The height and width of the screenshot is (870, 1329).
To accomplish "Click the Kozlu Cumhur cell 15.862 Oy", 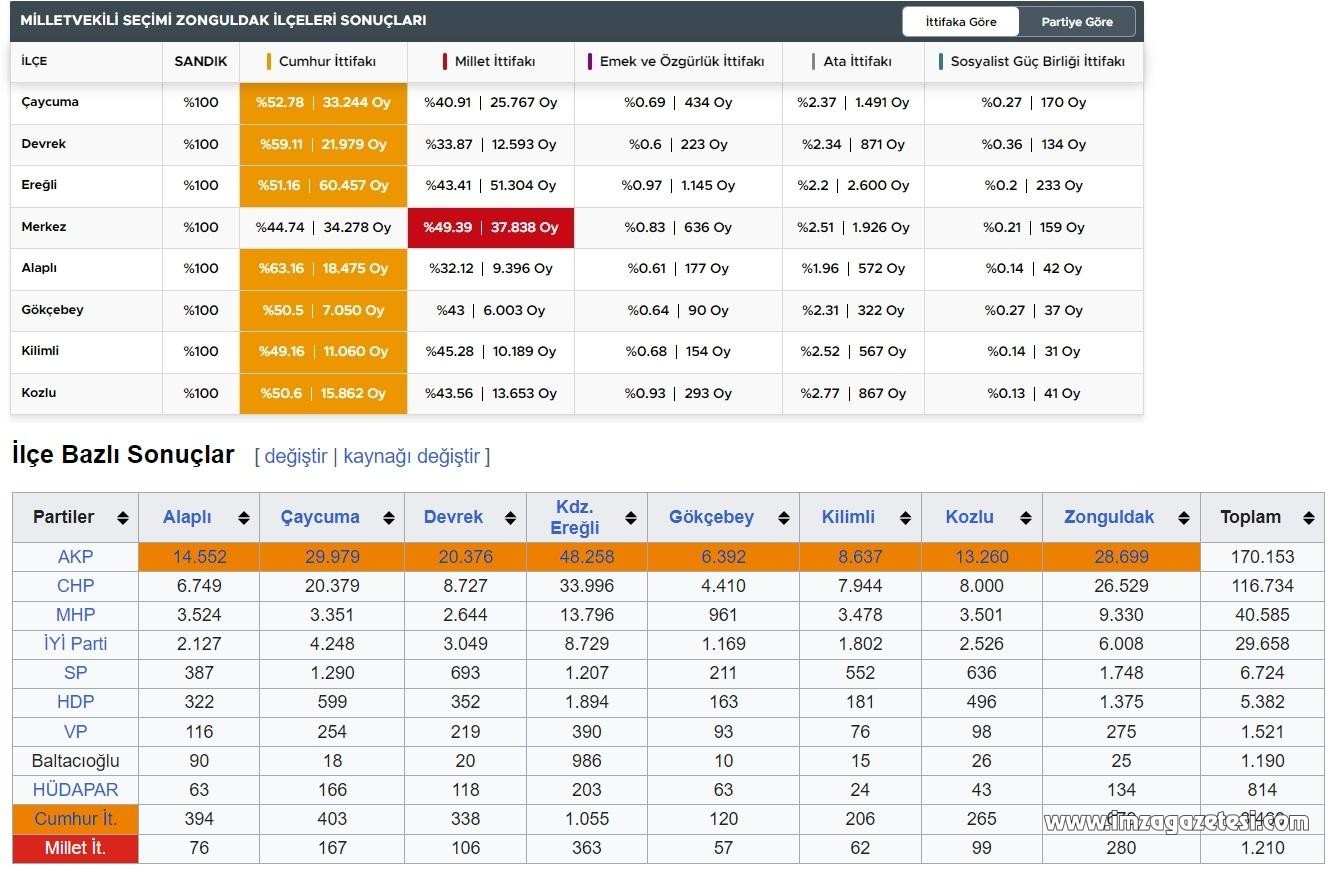I will [353, 393].
